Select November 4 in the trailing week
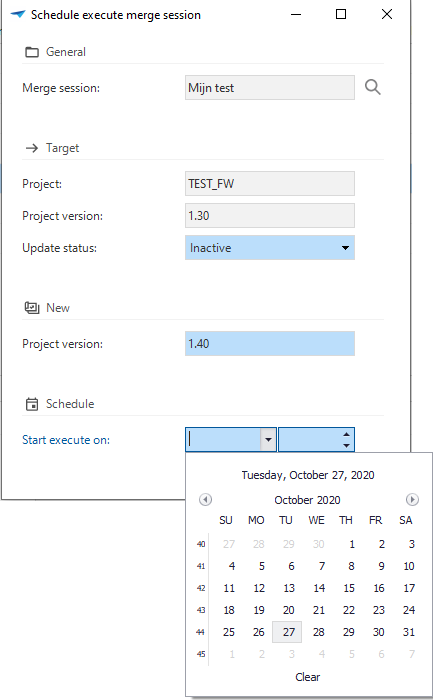433x700 pixels. pos(321,654)
